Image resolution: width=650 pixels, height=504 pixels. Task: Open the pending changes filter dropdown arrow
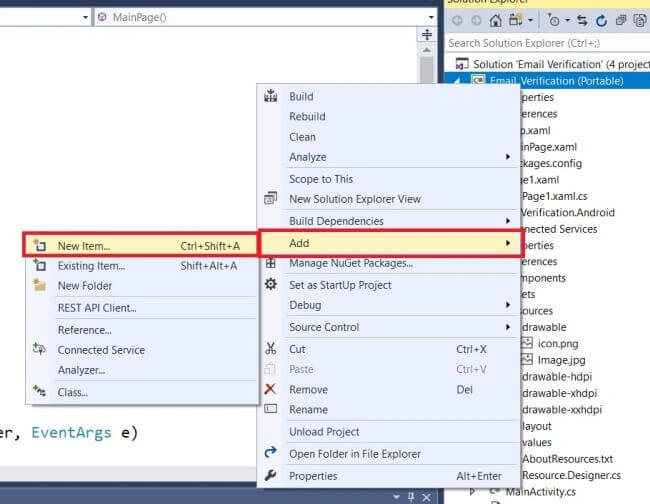(x=568, y=20)
